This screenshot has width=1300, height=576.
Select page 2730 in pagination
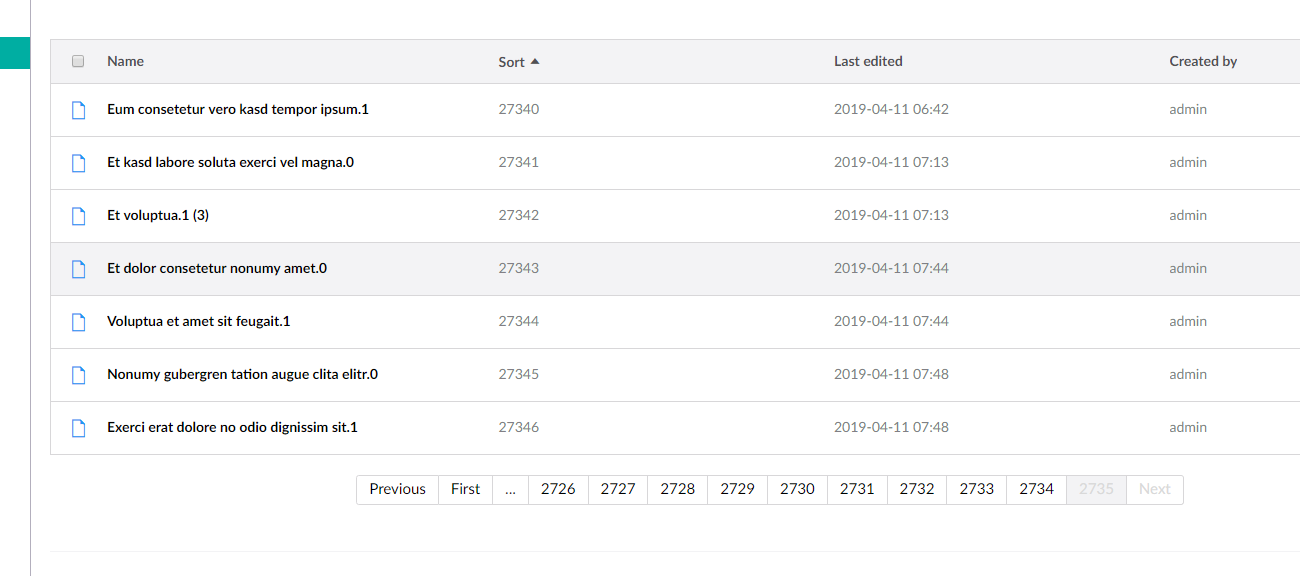pyautogui.click(x=797, y=489)
